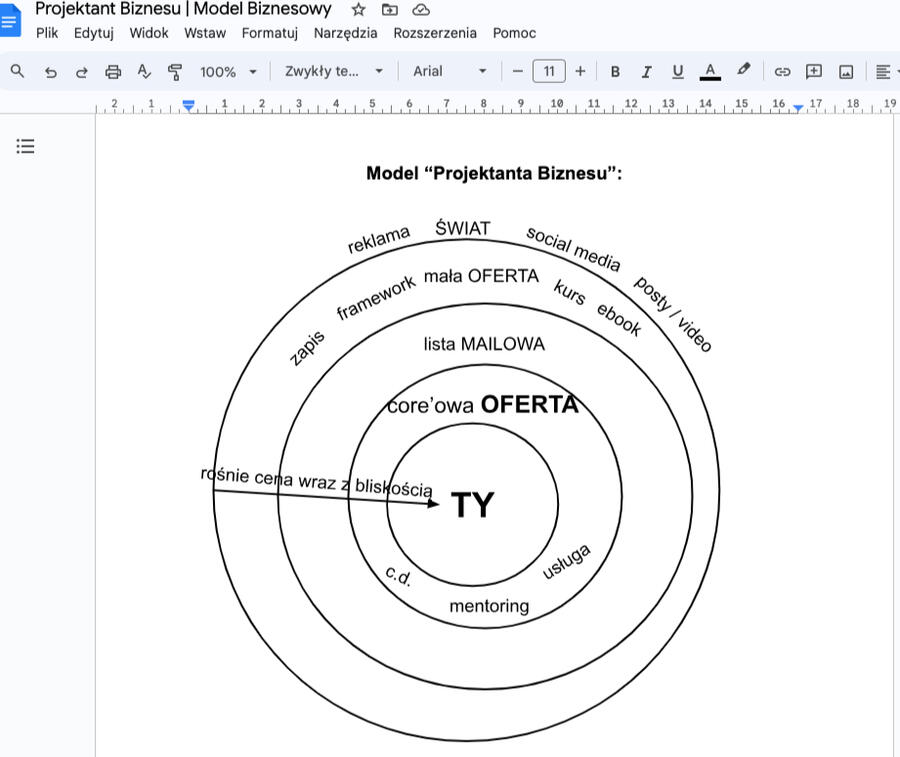Add a comment using toolbar icon
The width and height of the screenshot is (900, 757).
(x=814, y=72)
